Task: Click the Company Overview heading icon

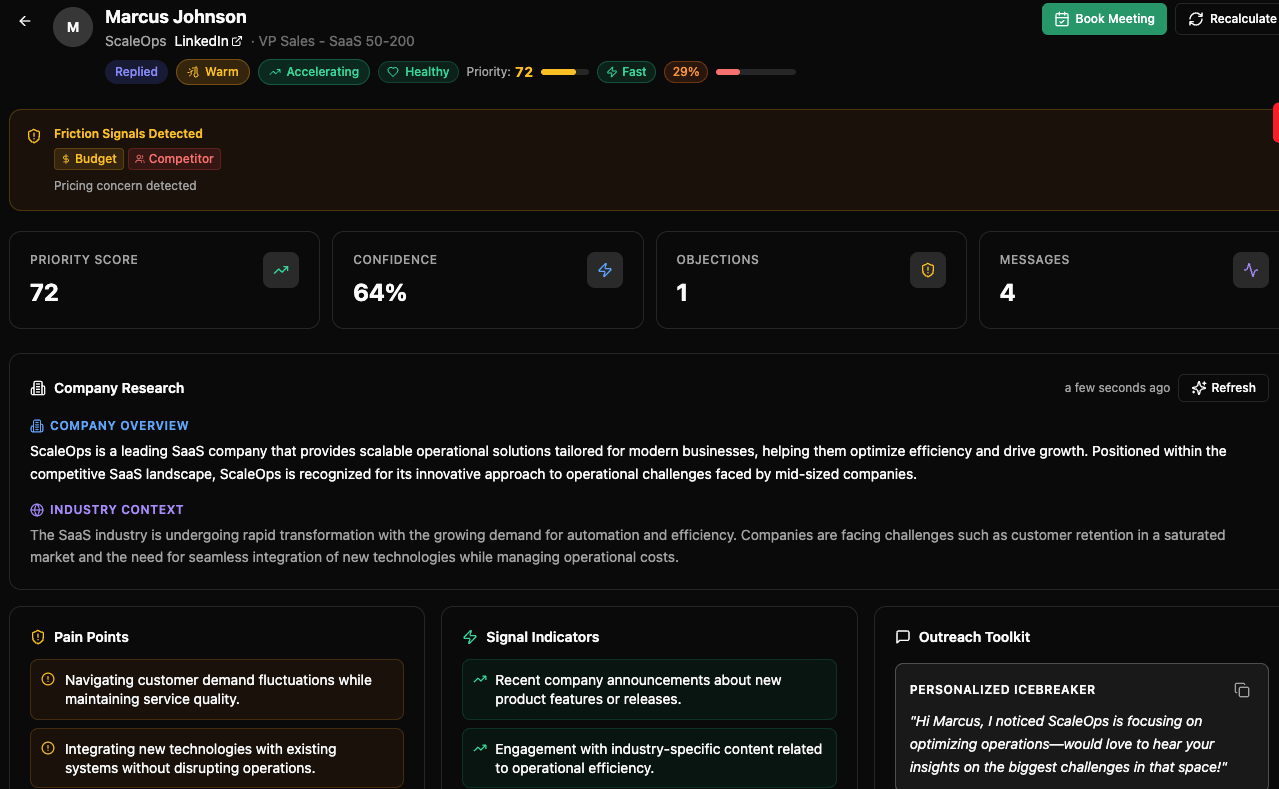Action: [x=37, y=426]
